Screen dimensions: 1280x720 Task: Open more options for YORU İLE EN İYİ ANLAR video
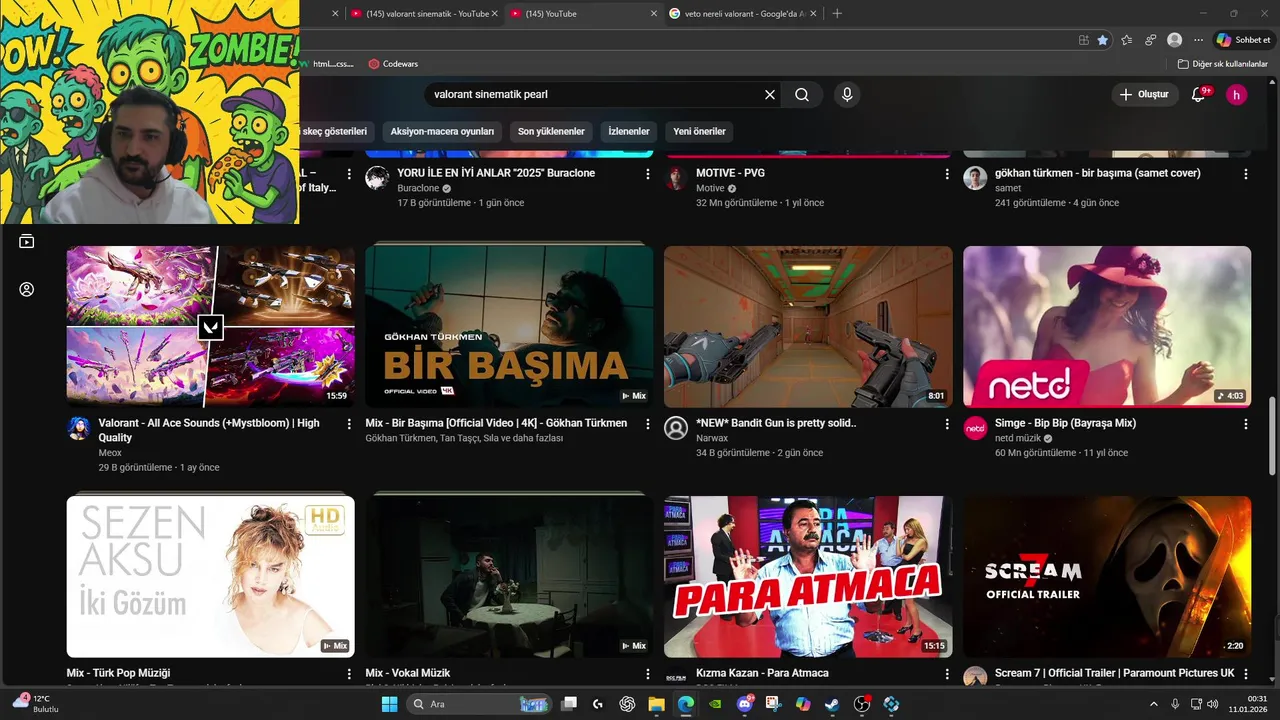[648, 174]
